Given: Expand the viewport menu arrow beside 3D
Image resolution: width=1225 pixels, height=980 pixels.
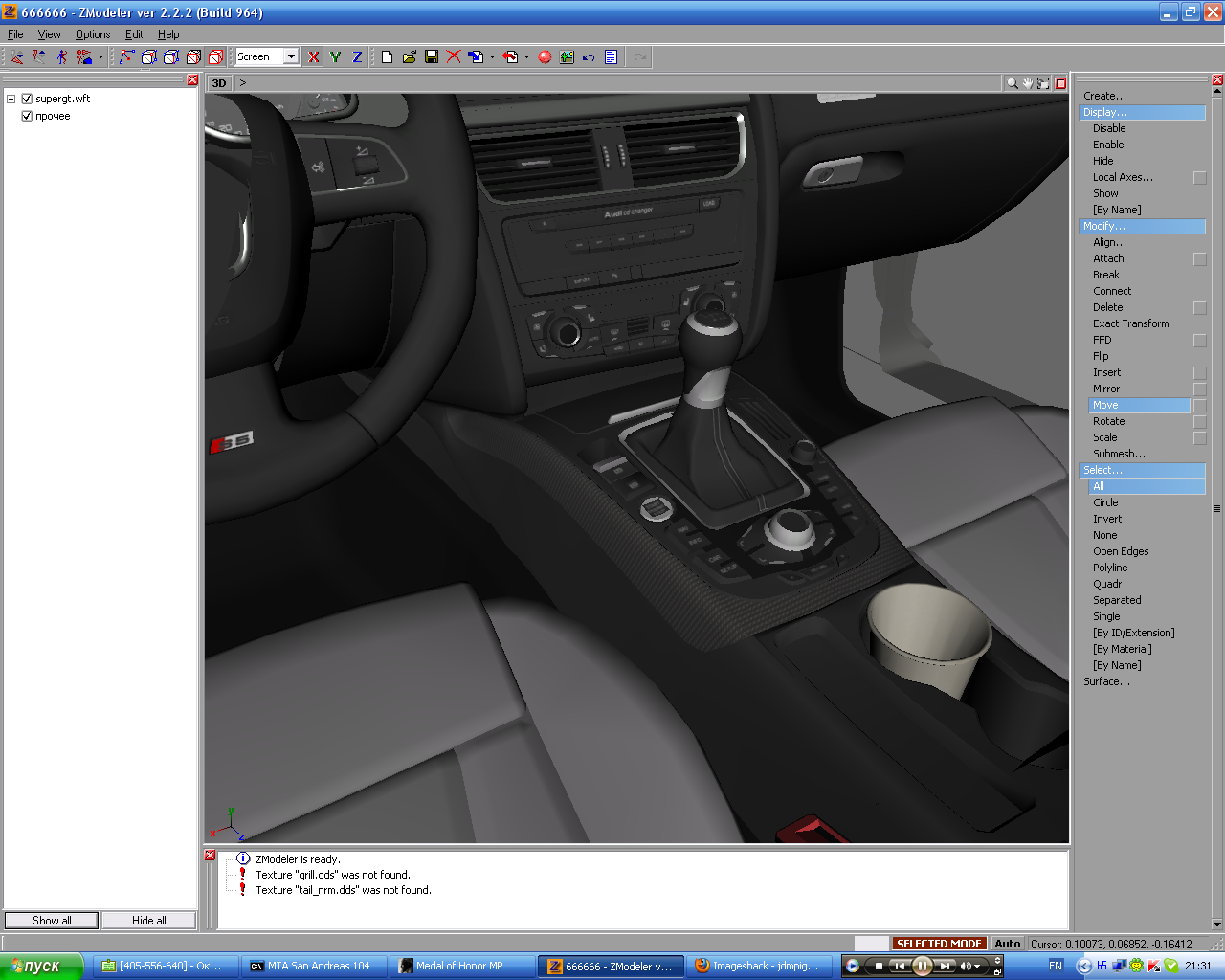Looking at the screenshot, I should (243, 83).
